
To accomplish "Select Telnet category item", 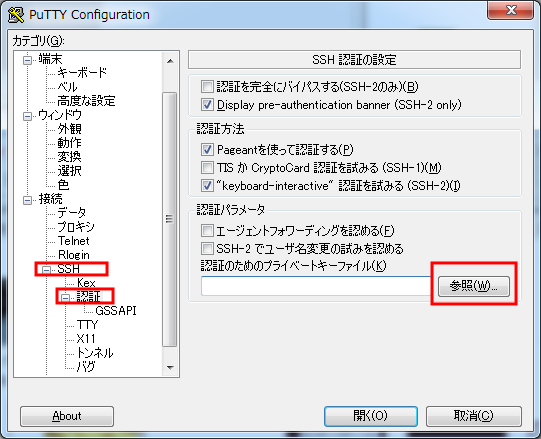I will pos(73,241).
